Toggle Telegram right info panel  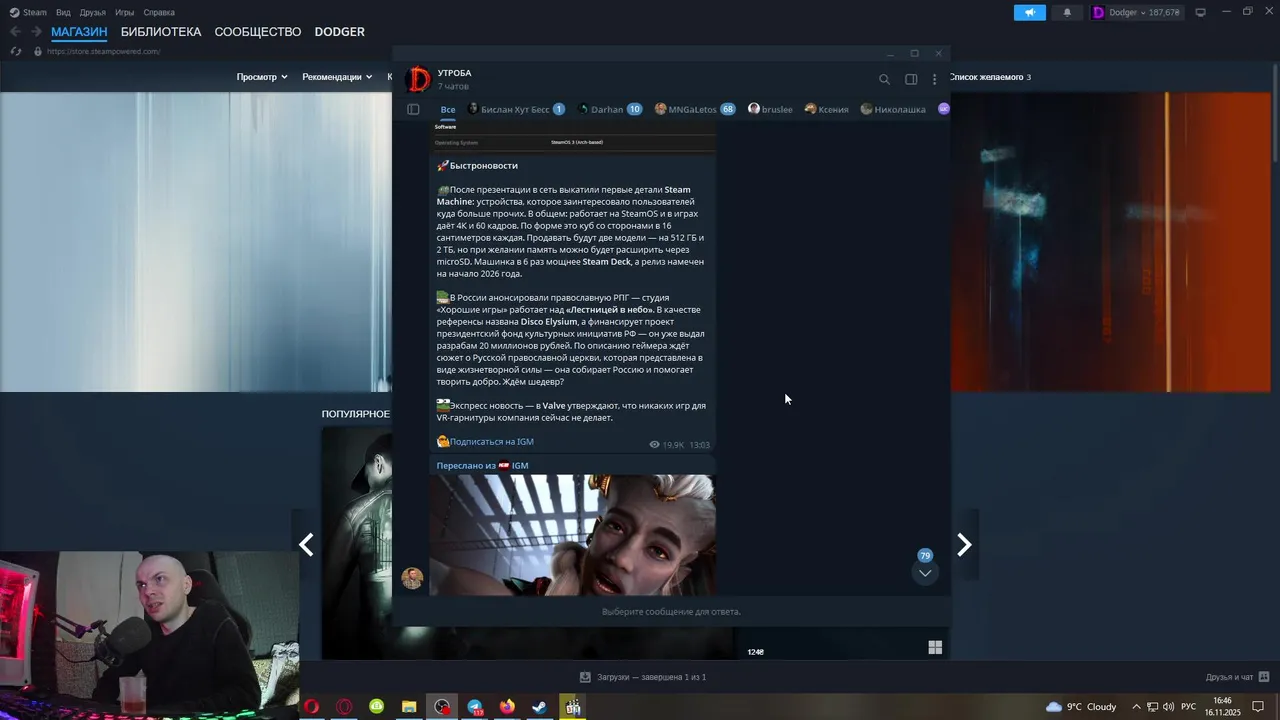point(911,79)
